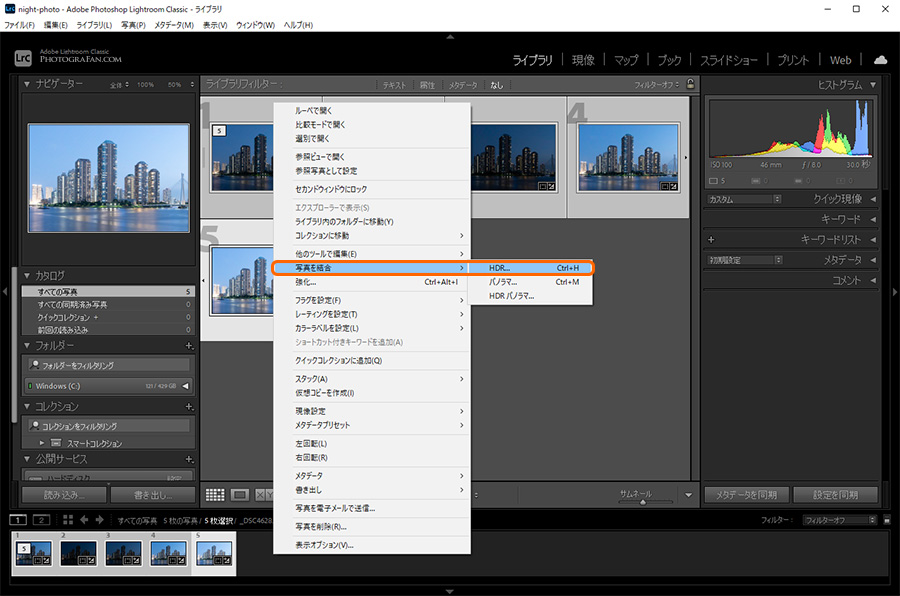This screenshot has width=900, height=596.
Task: Hide the top module picker with the top arrow
Action: (x=450, y=37)
